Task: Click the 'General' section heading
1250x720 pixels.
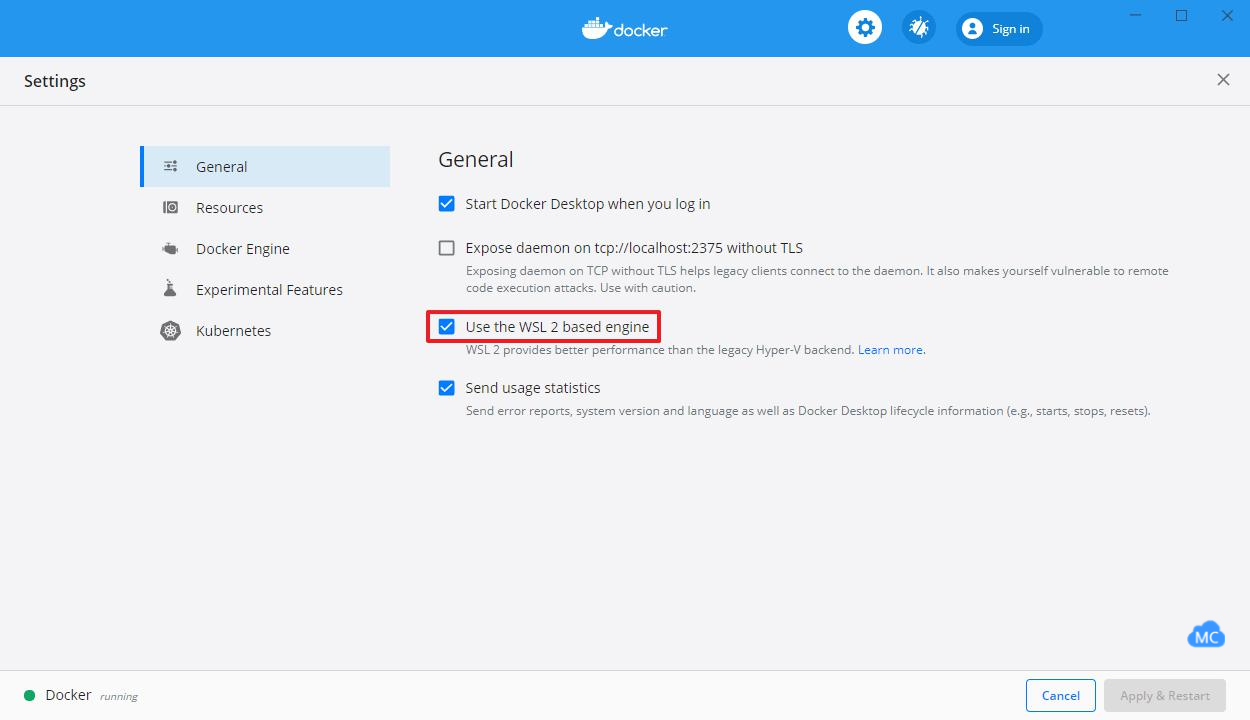Action: (476, 159)
